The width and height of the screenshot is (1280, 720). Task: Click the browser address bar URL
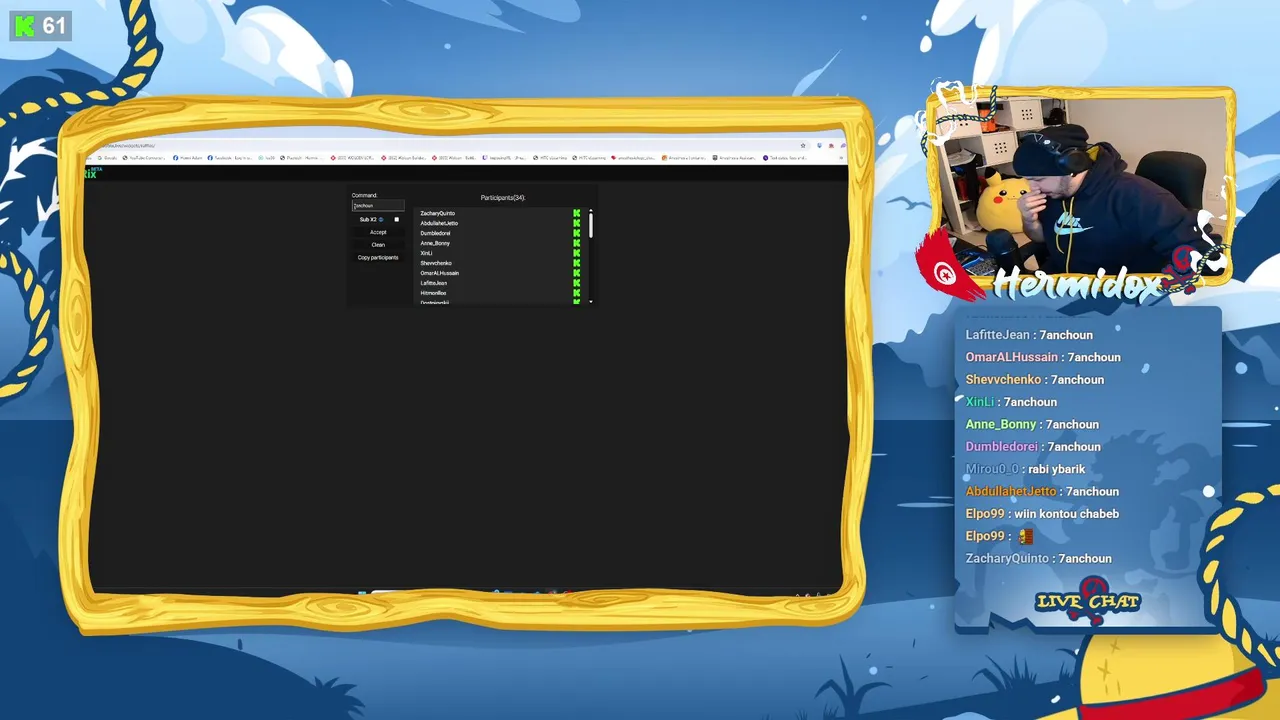127,145
